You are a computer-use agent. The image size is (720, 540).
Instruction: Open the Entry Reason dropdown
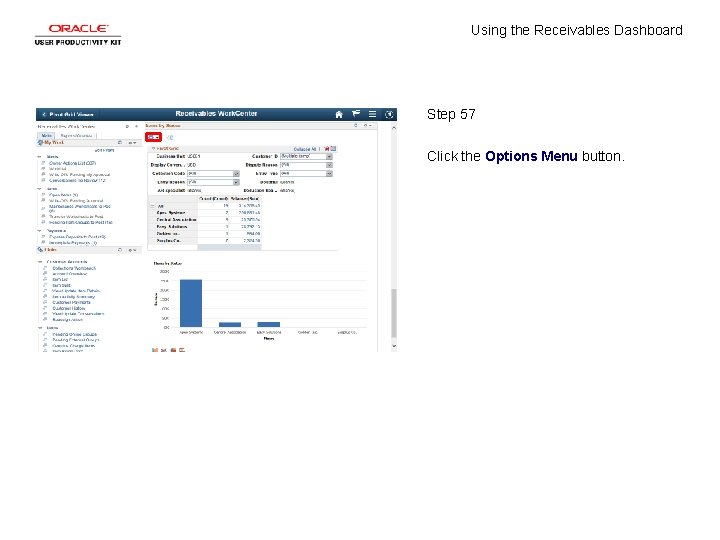214,182
